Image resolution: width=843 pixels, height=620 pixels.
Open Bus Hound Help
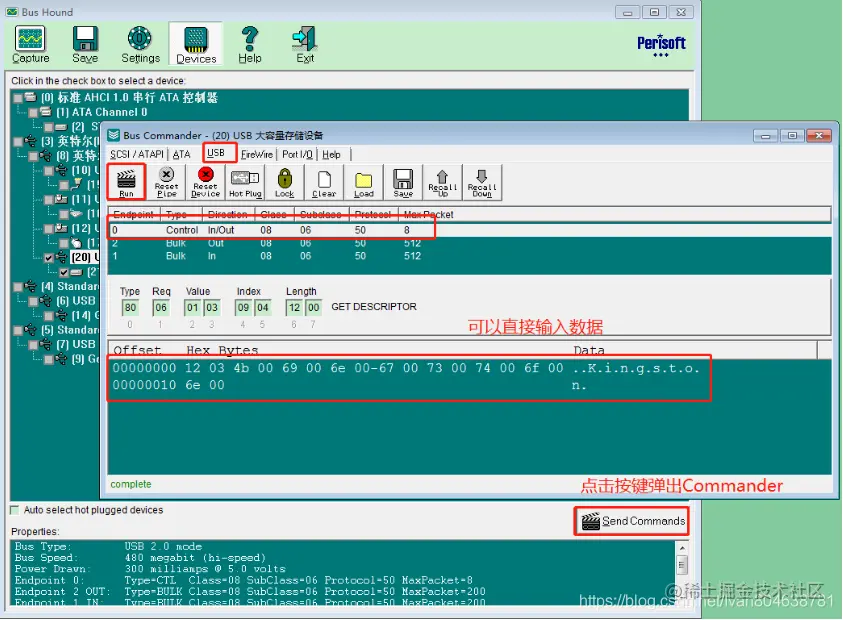coord(250,45)
